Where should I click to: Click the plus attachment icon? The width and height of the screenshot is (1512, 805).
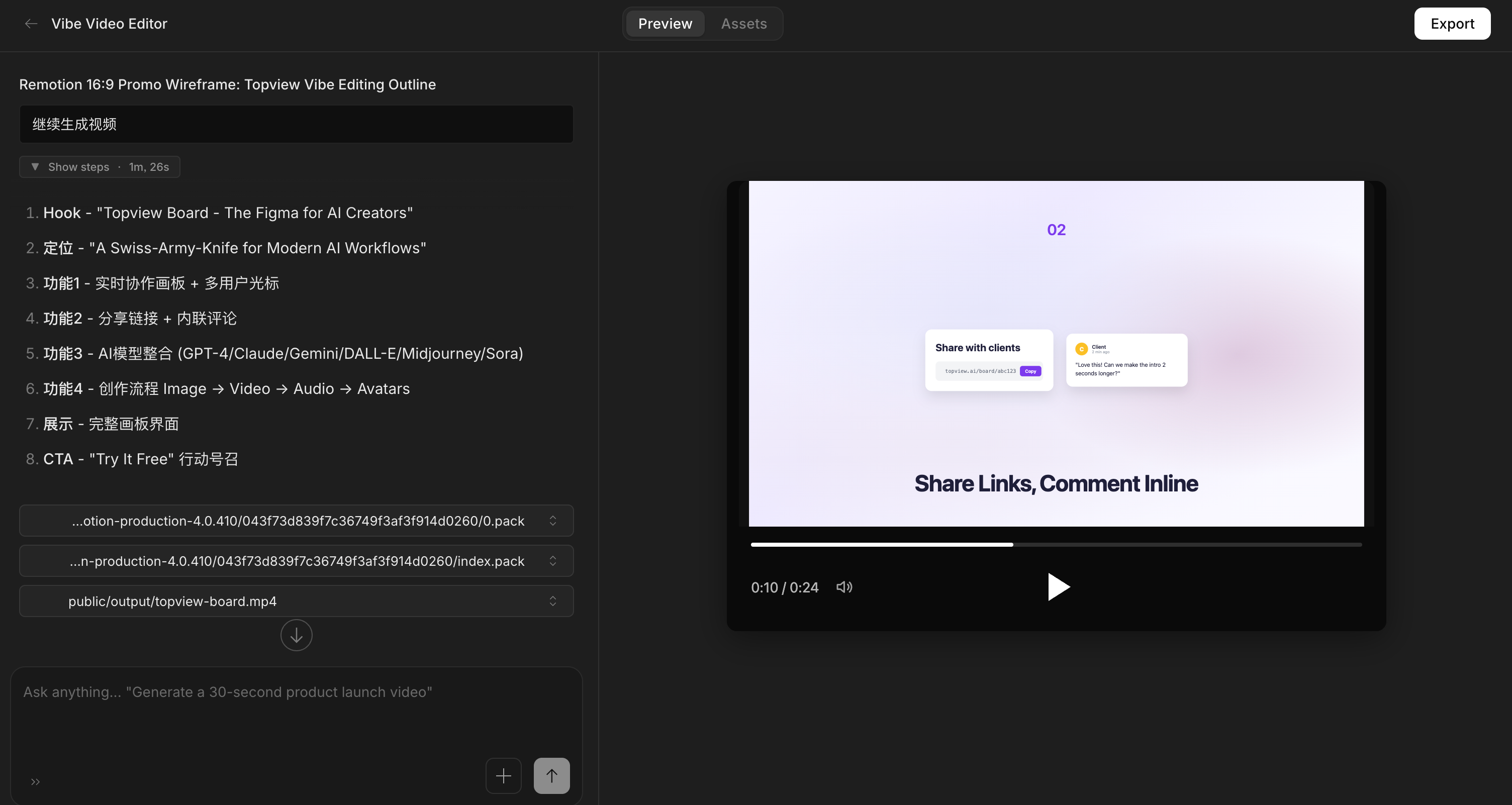[503, 776]
